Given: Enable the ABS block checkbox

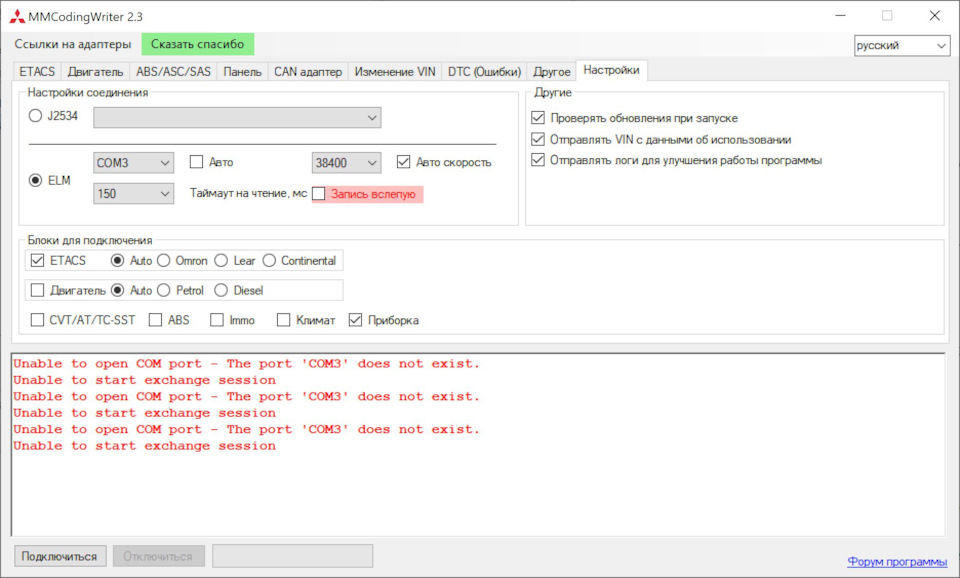Looking at the screenshot, I should pos(156,320).
